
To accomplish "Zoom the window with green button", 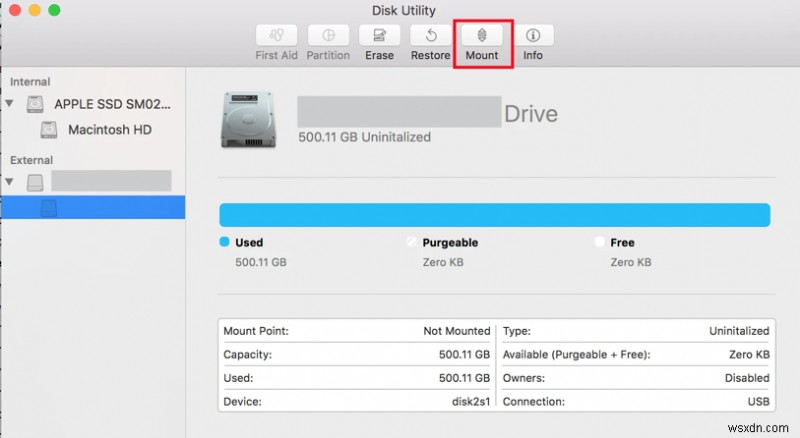I will pos(54,10).
